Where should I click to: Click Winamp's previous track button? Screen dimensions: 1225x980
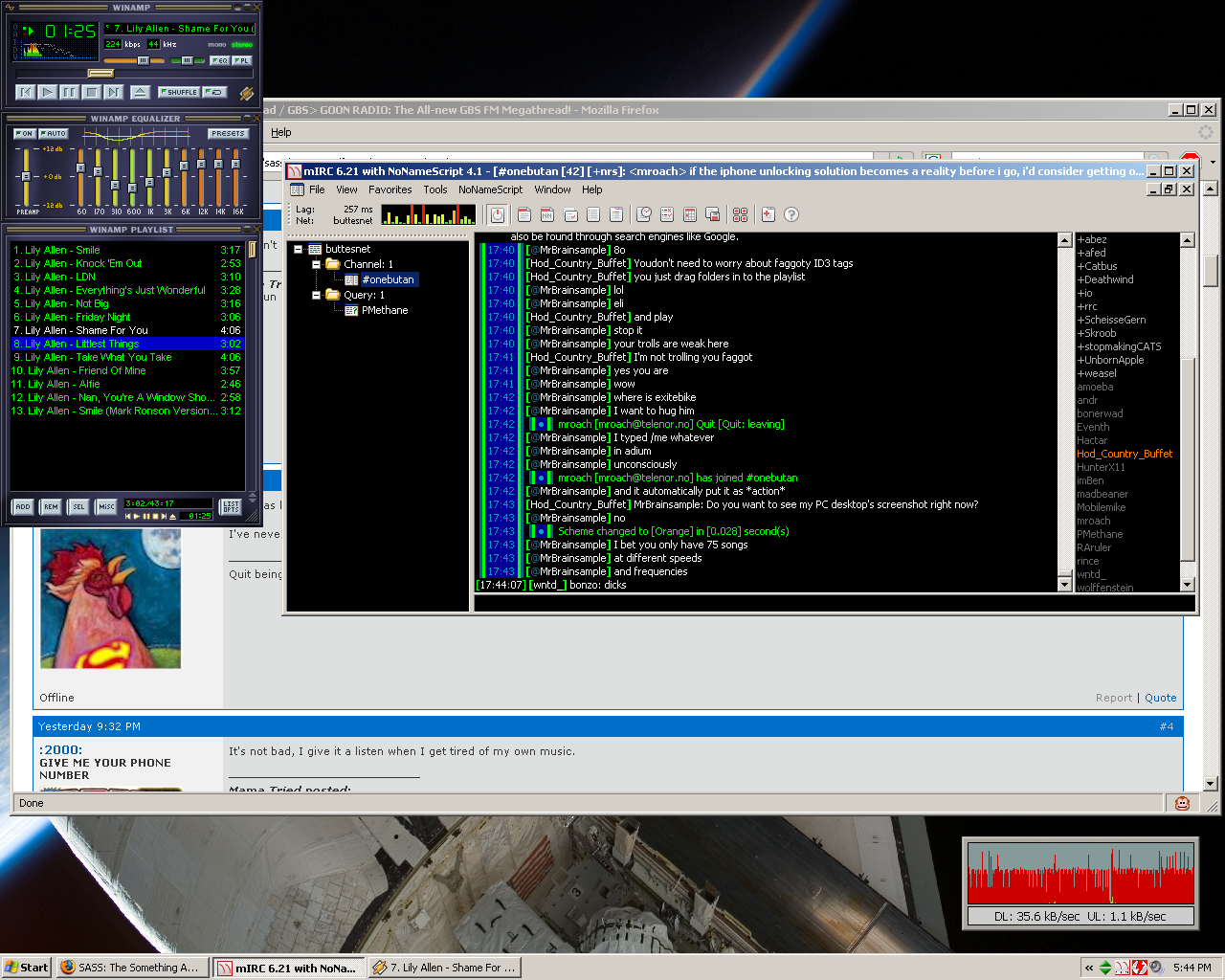(26, 92)
